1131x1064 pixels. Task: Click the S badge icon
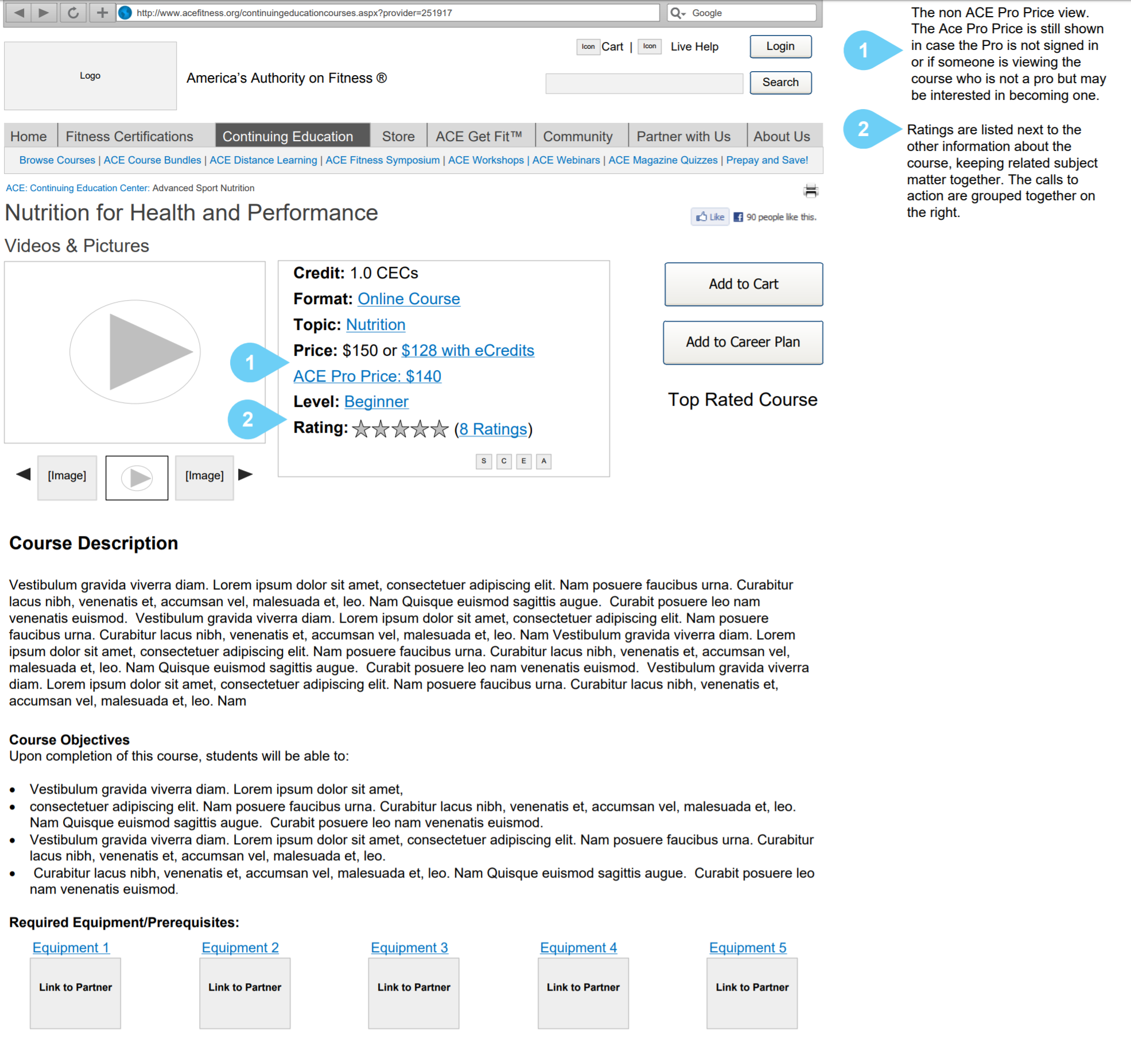click(x=484, y=461)
